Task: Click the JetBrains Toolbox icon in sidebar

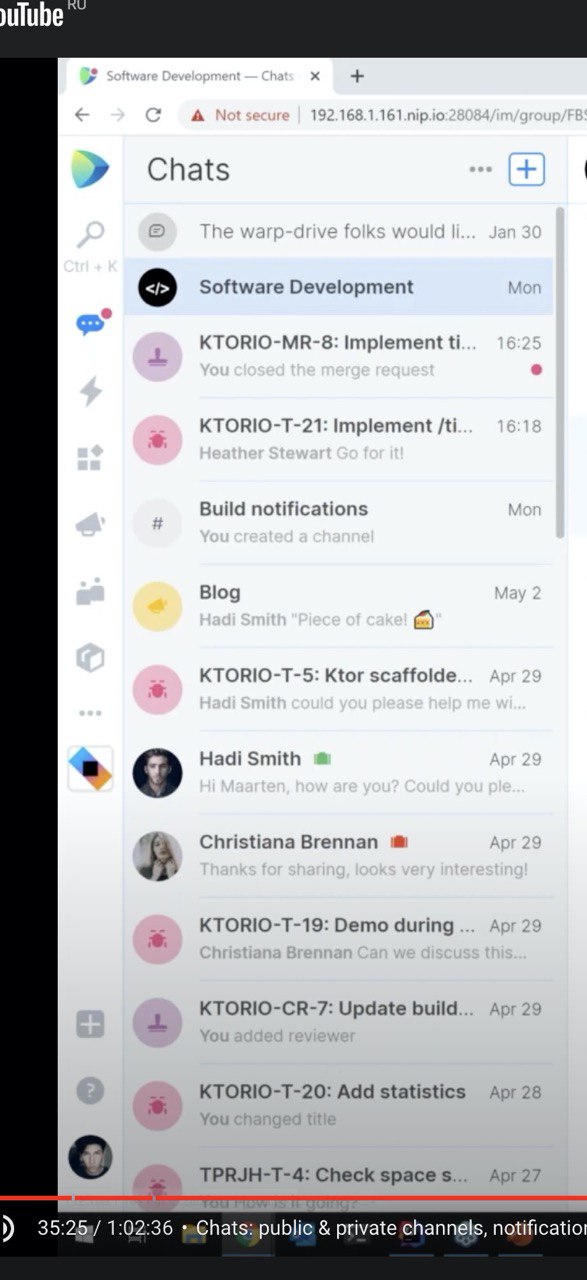Action: [x=91, y=769]
